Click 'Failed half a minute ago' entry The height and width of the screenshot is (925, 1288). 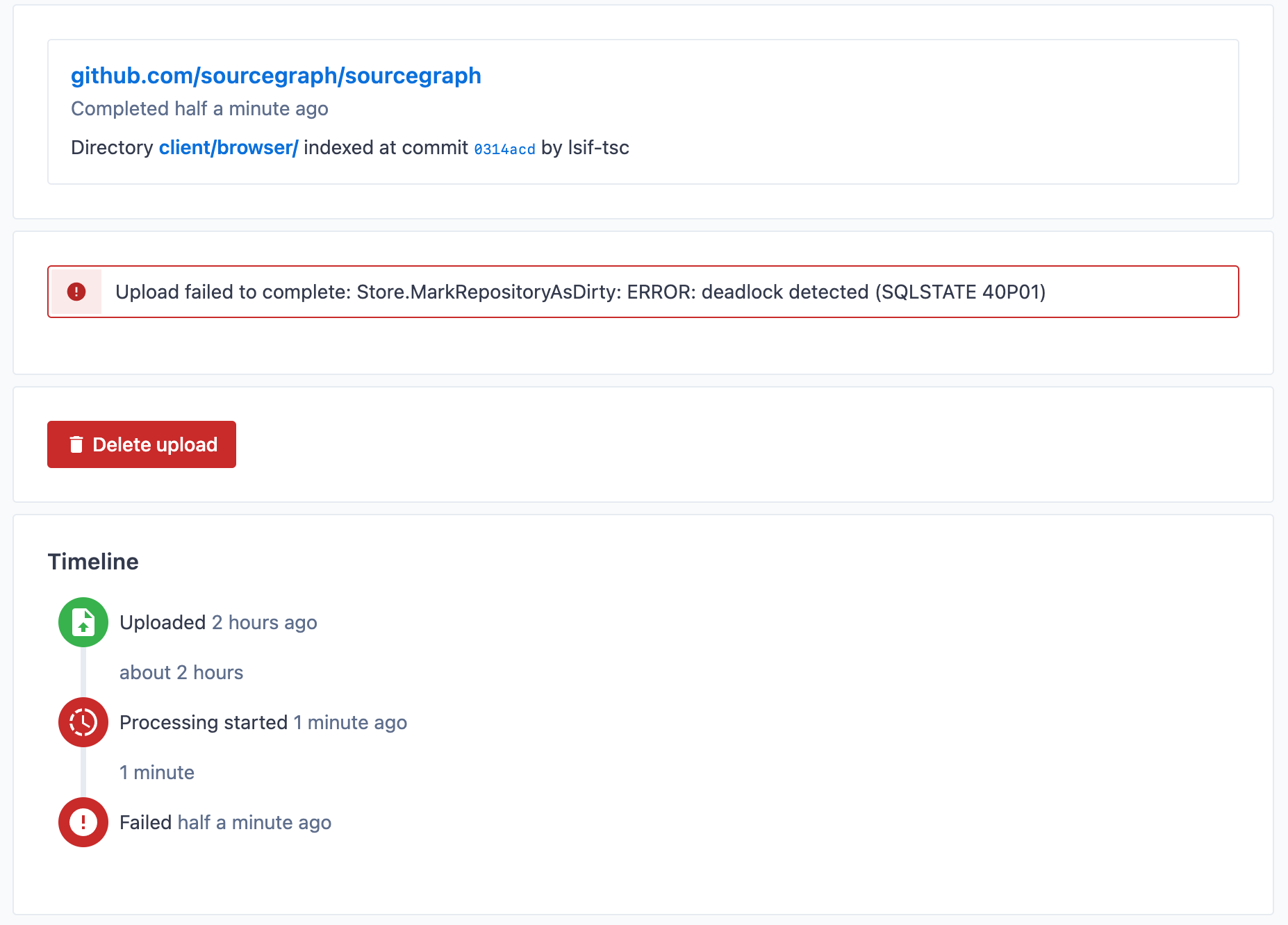(x=225, y=823)
